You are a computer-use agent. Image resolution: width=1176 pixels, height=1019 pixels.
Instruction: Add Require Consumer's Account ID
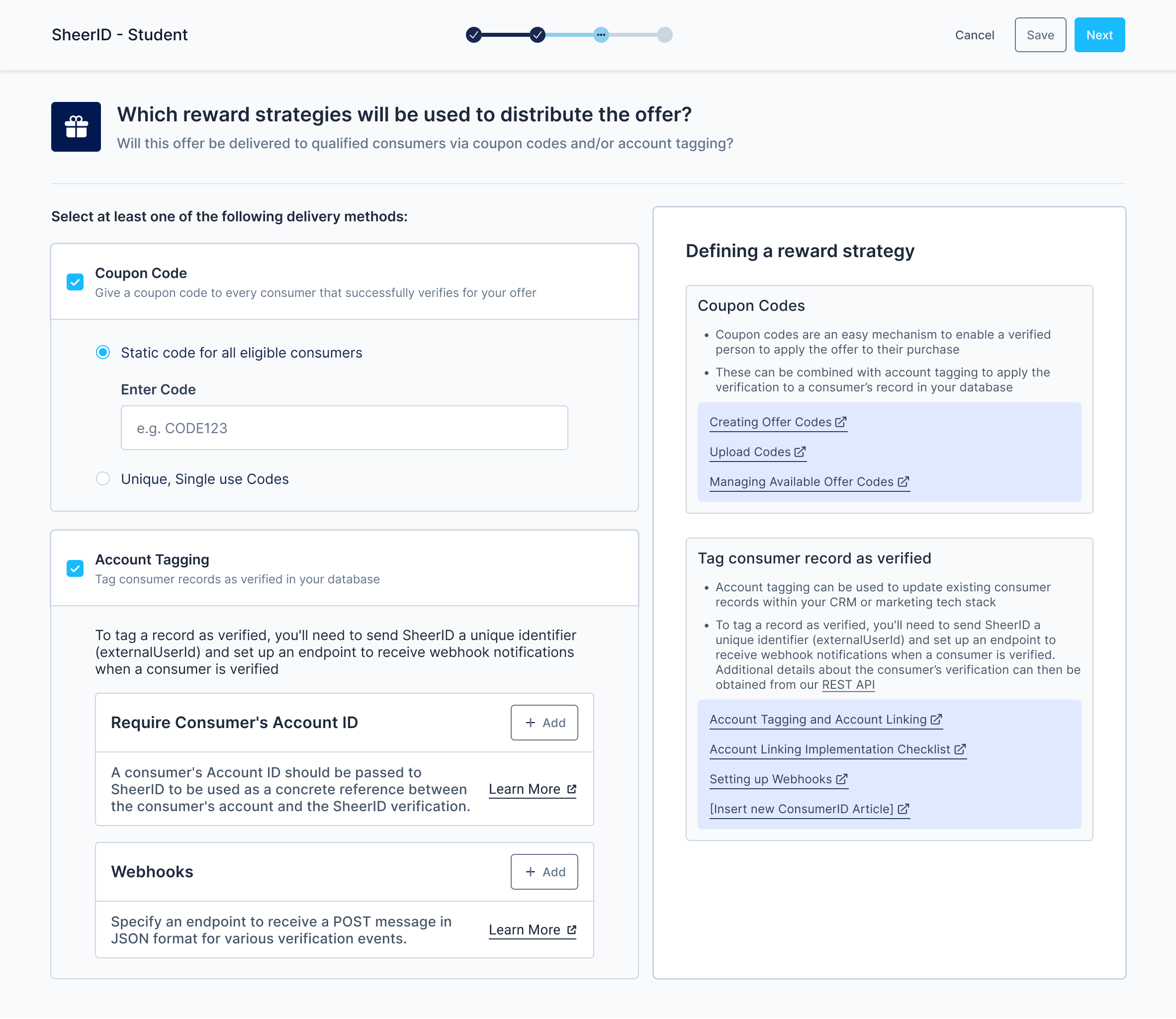tap(543, 723)
